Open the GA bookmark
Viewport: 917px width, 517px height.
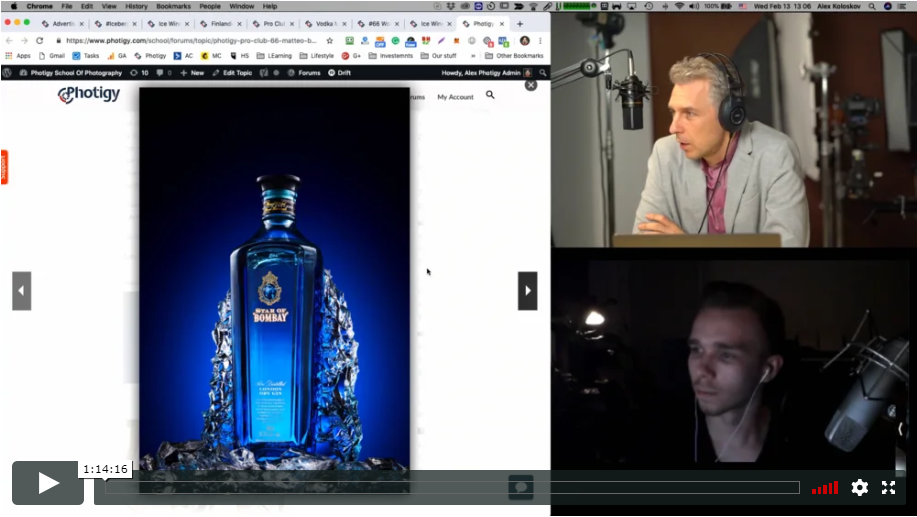click(117, 56)
